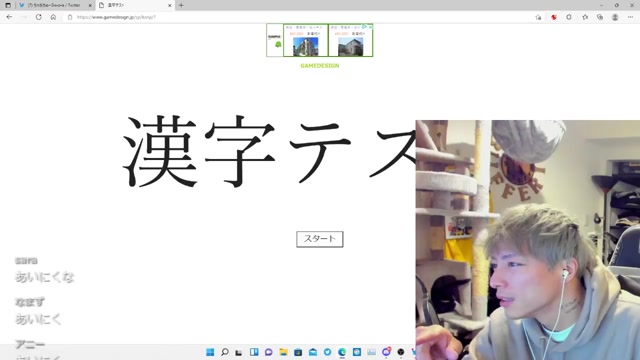The image size is (640, 360).
Task: Open the taskbar search magnifier
Action: pos(224,352)
